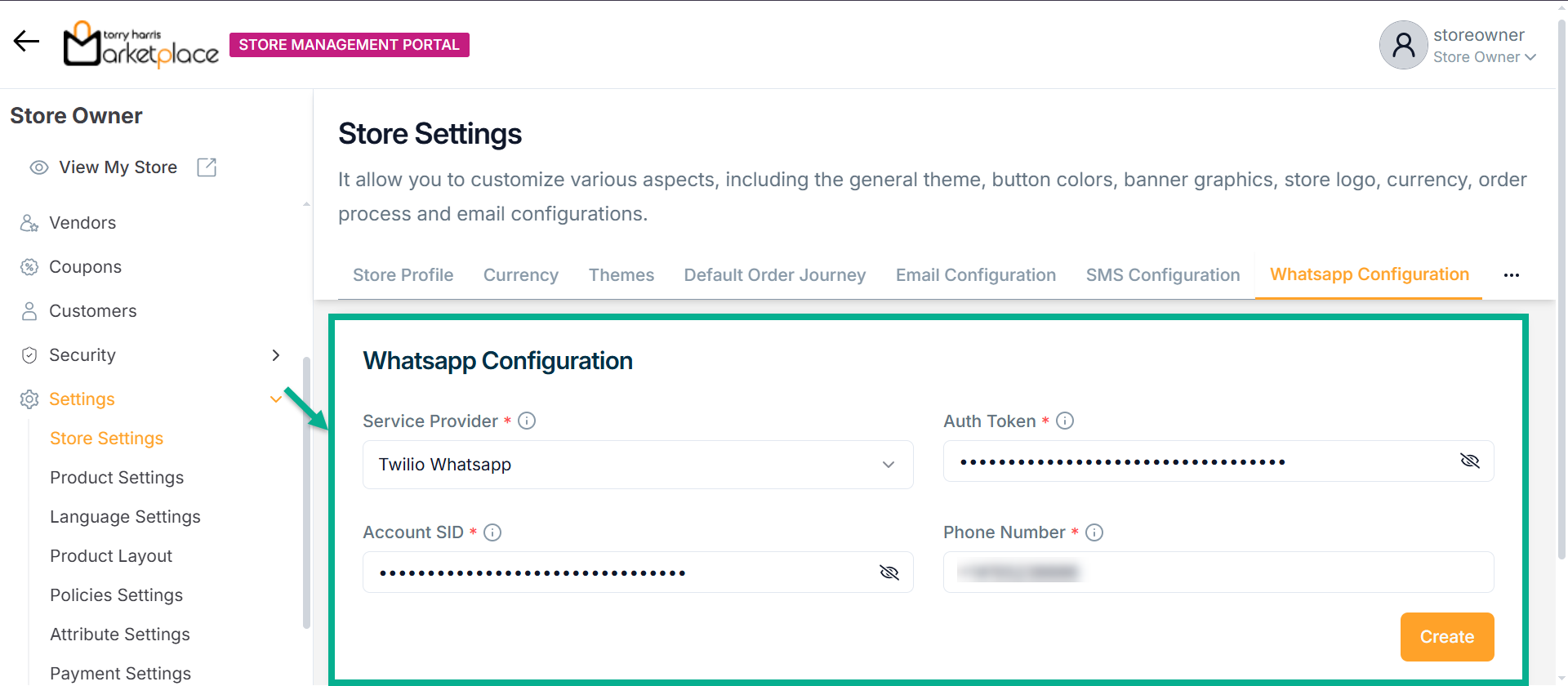Image resolution: width=1568 pixels, height=686 pixels.
Task: Click the Service Provider info icon
Action: [527, 421]
